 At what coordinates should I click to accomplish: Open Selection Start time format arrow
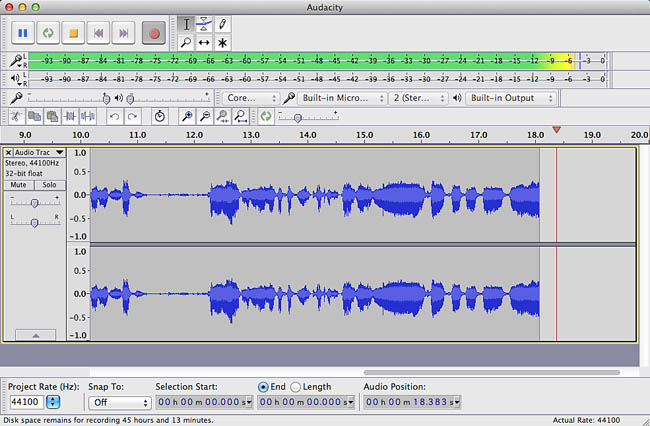249,402
